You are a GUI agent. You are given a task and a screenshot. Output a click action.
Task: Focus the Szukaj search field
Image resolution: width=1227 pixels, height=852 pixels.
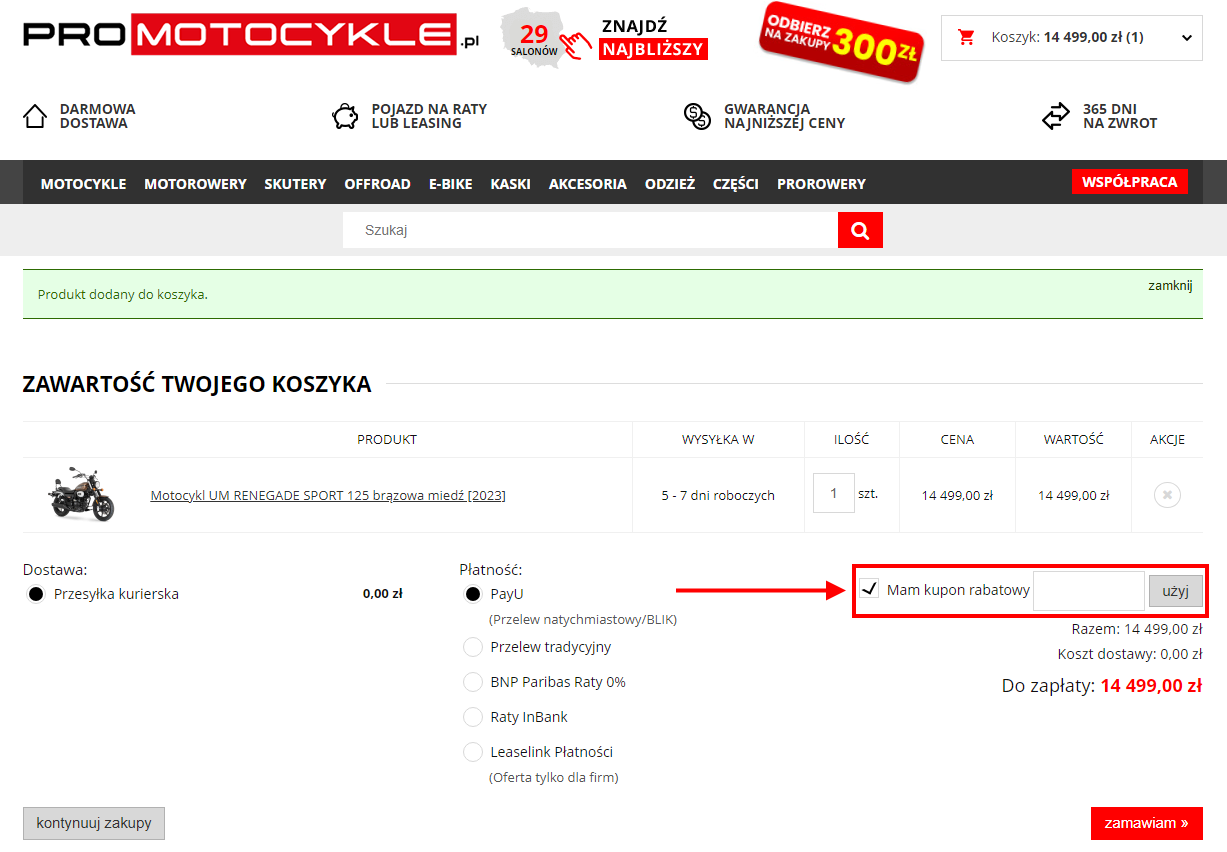pos(590,230)
